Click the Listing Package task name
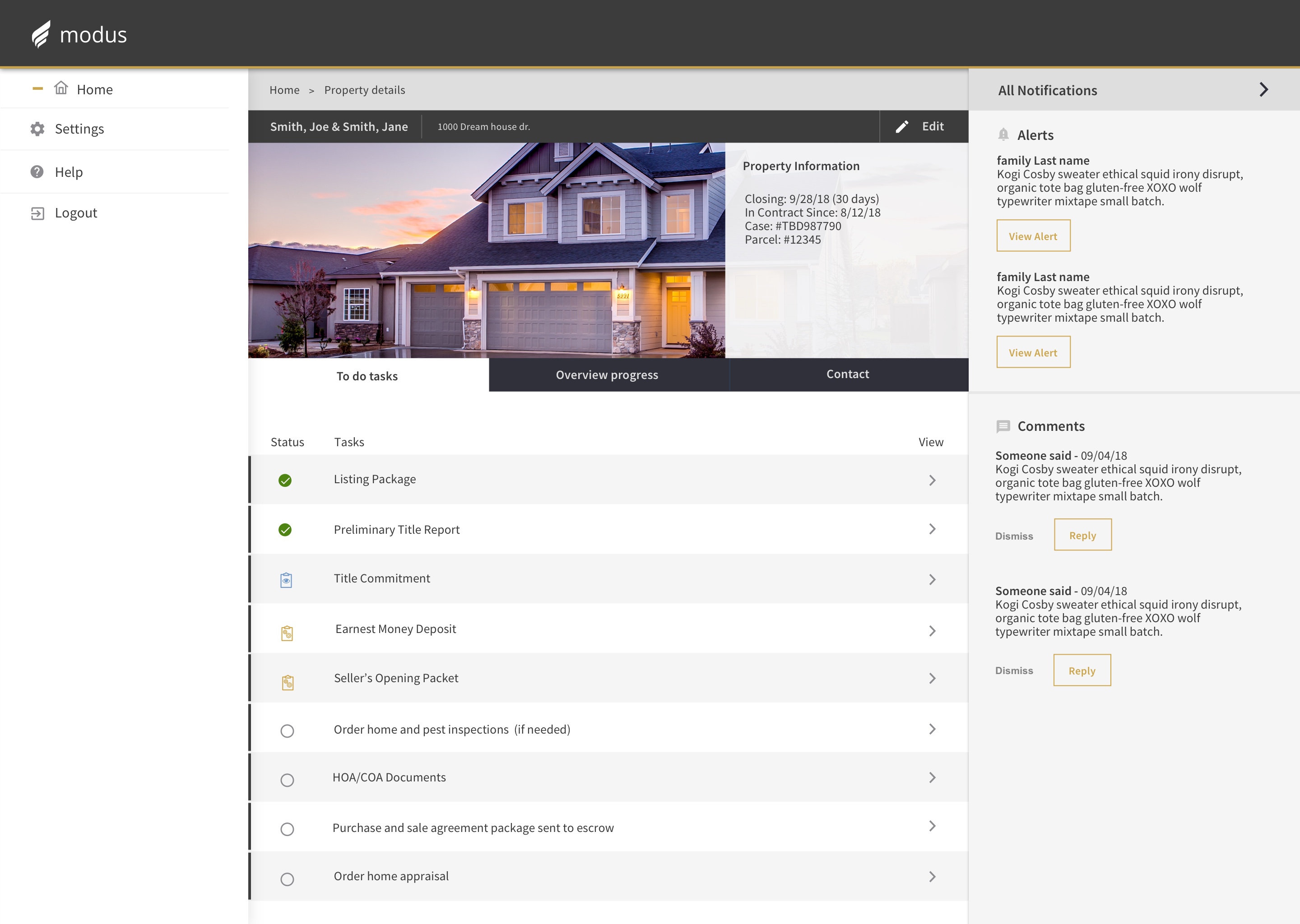1300x924 pixels. click(x=375, y=479)
